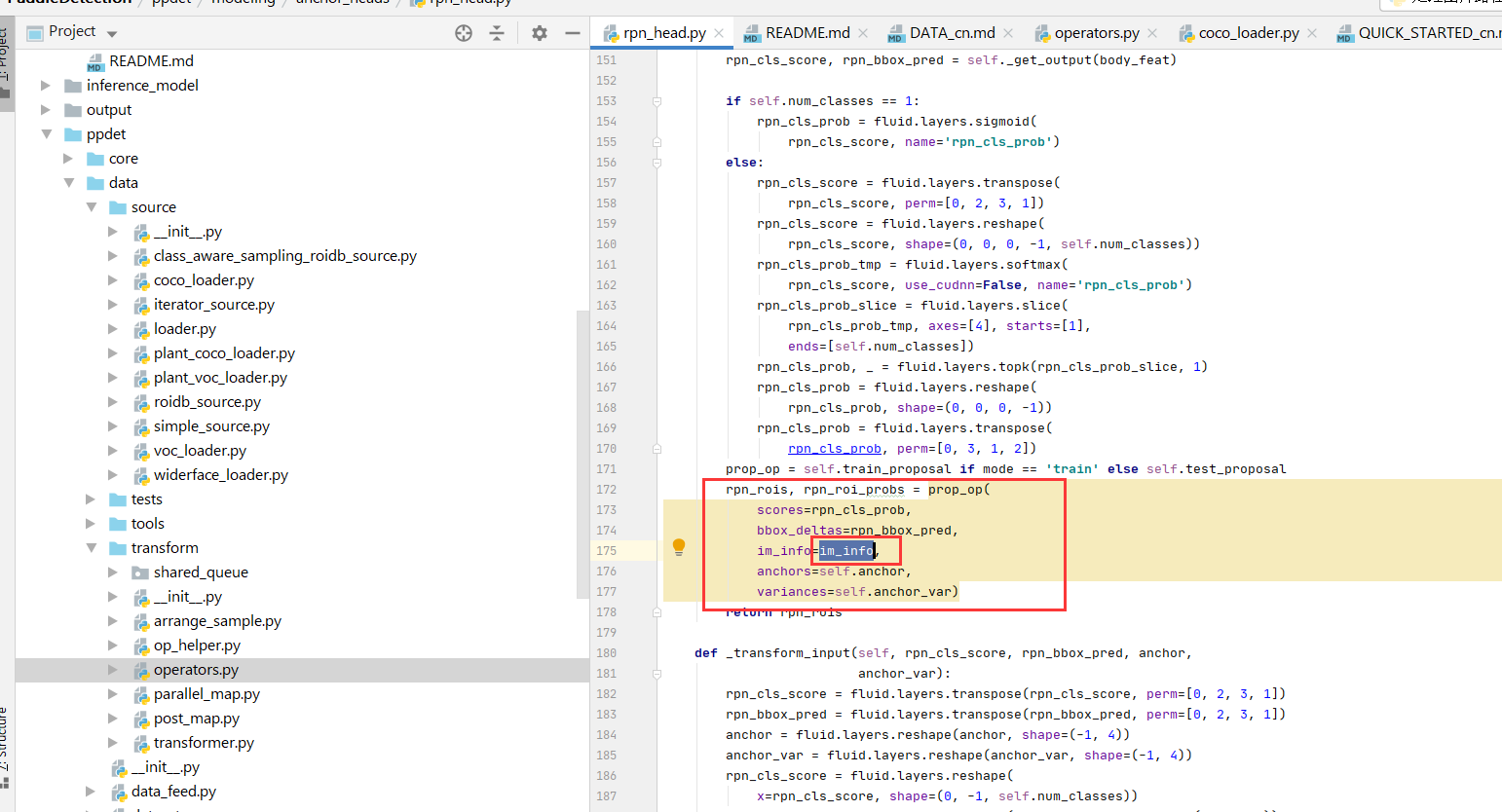
Task: Click the intention lightbulb on line 175
Action: 679,547
